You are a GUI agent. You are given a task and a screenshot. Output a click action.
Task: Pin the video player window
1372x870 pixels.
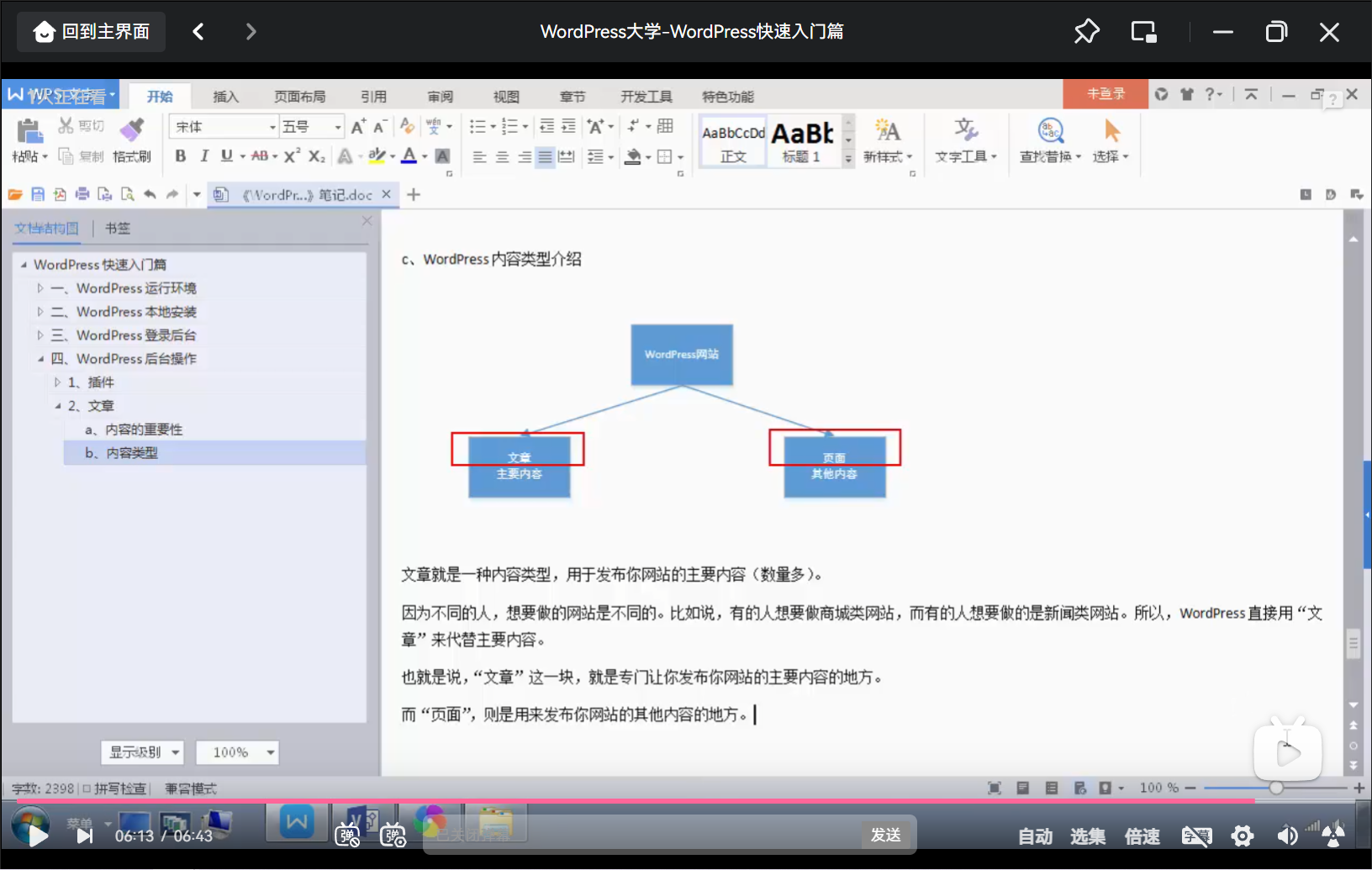pos(1086,32)
